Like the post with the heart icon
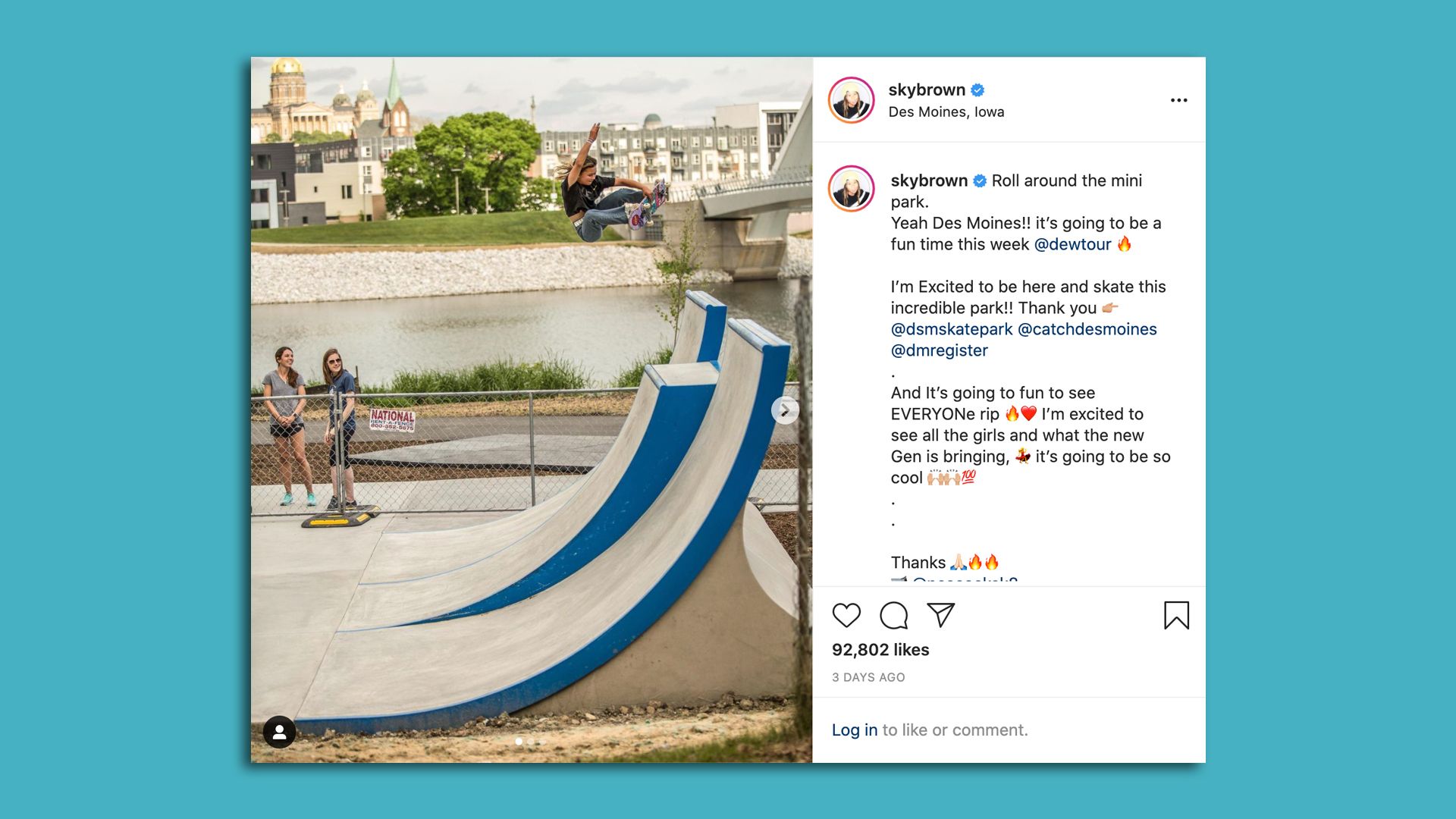The width and height of the screenshot is (1456, 819). 846,615
